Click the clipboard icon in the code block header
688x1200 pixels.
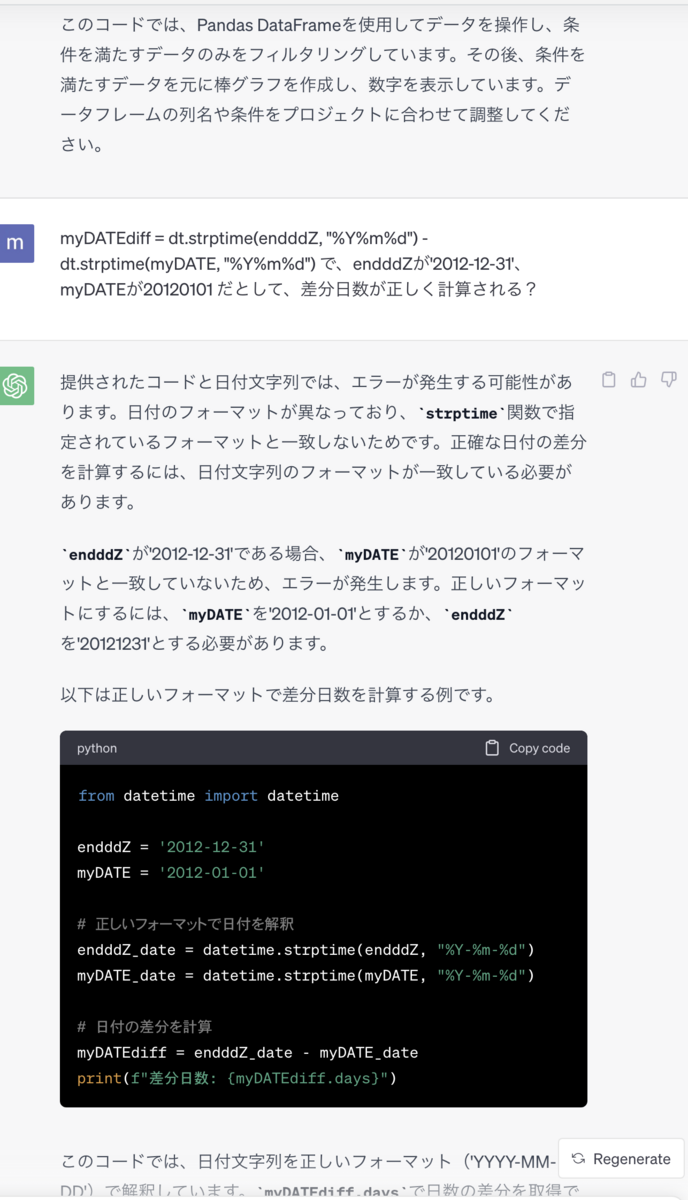491,748
